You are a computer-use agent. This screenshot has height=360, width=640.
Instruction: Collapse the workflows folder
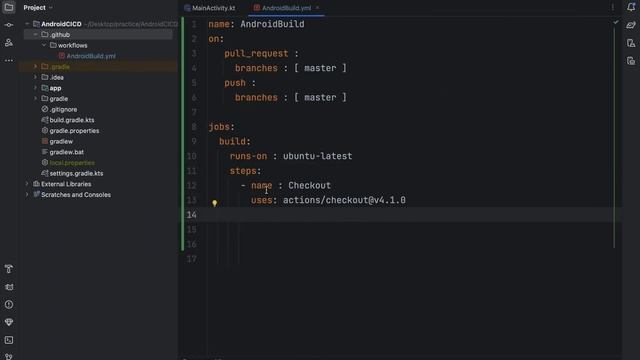coord(44,45)
